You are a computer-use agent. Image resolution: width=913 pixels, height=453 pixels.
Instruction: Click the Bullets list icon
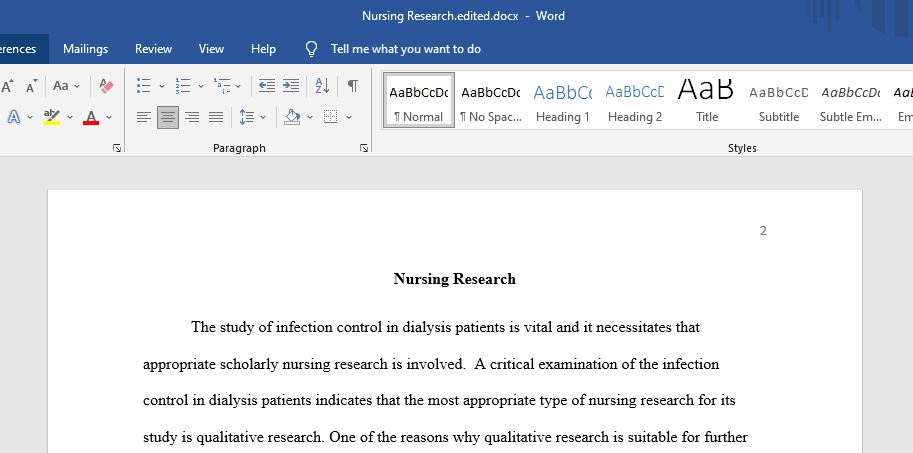144,86
